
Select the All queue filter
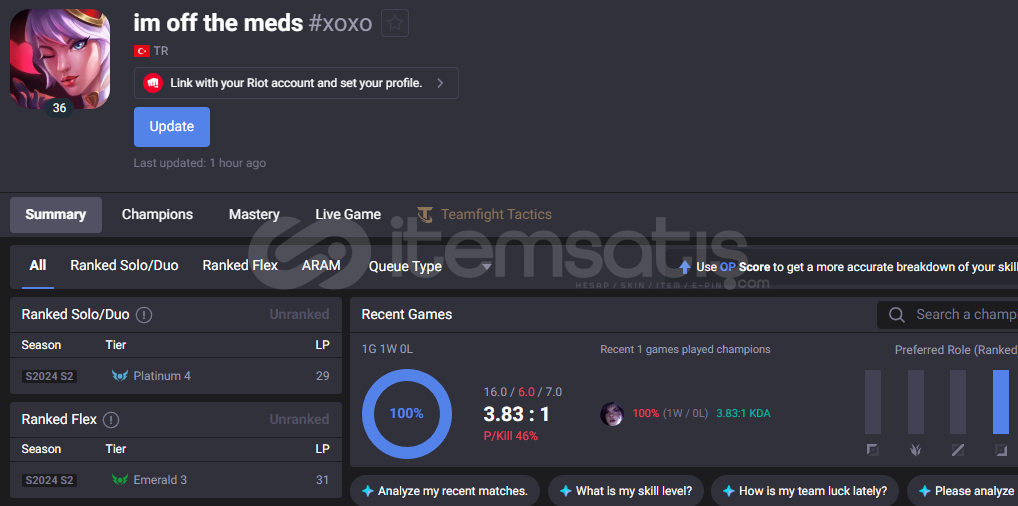[38, 266]
